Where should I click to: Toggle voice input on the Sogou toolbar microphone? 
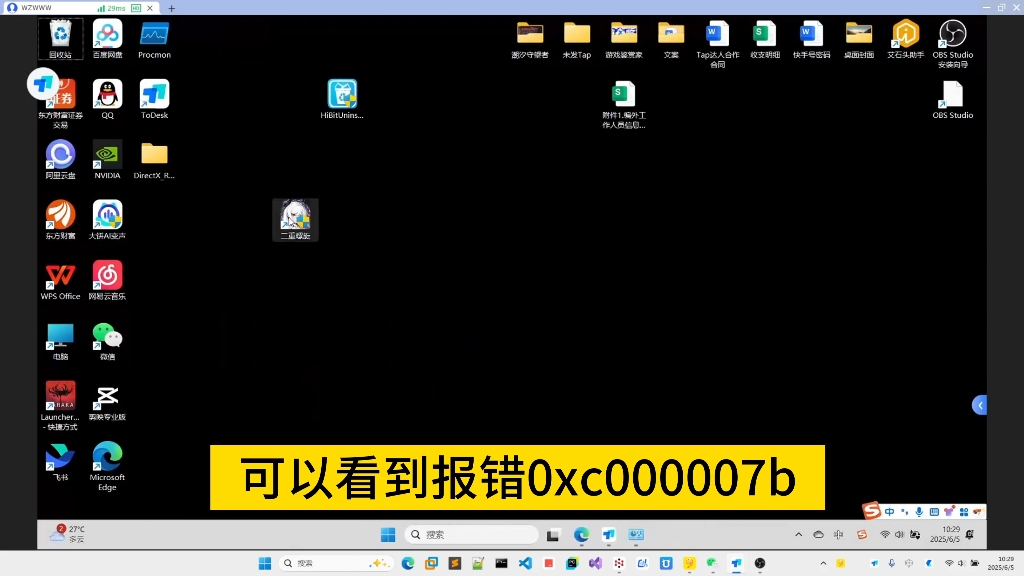point(919,511)
